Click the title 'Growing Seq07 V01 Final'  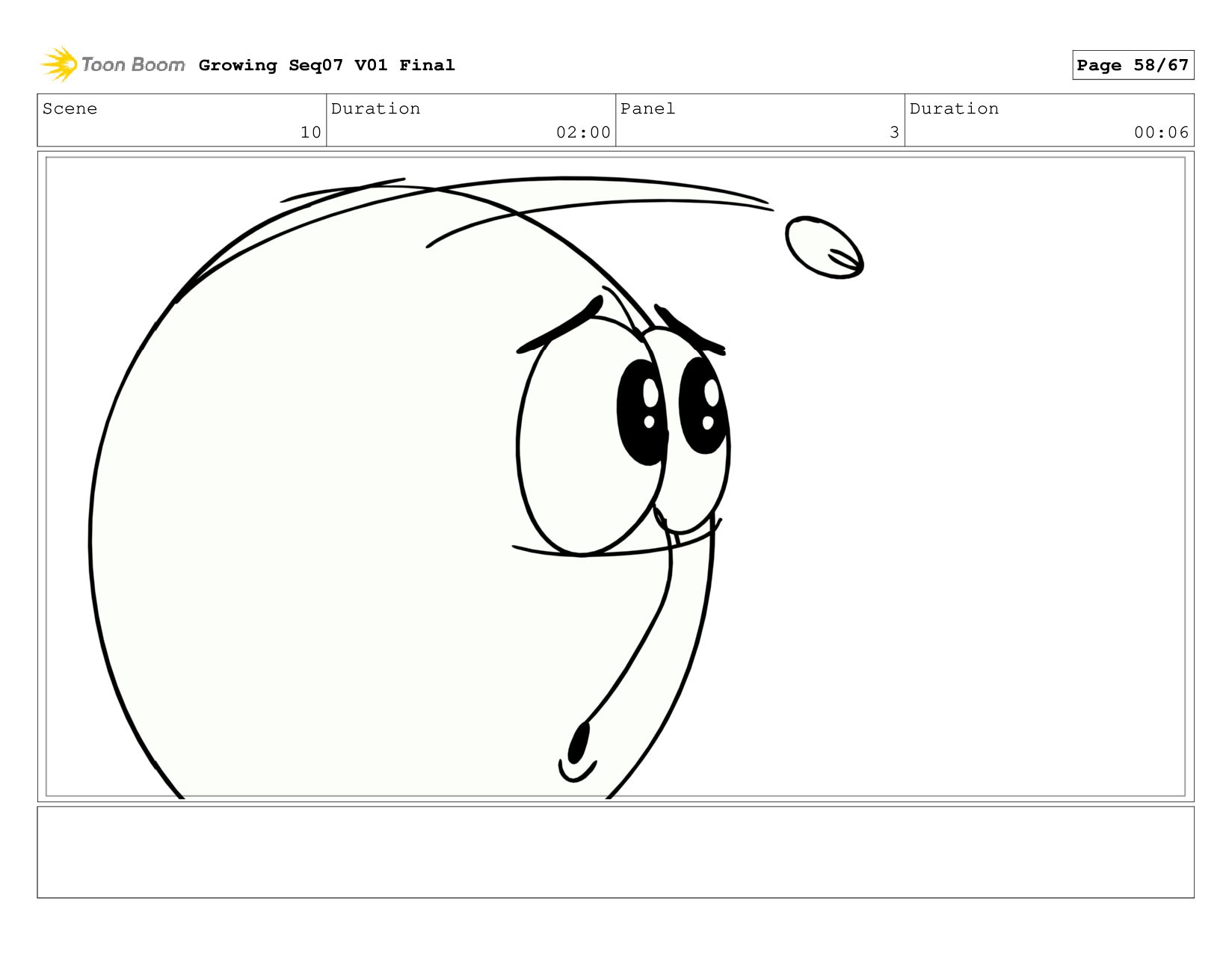(327, 65)
